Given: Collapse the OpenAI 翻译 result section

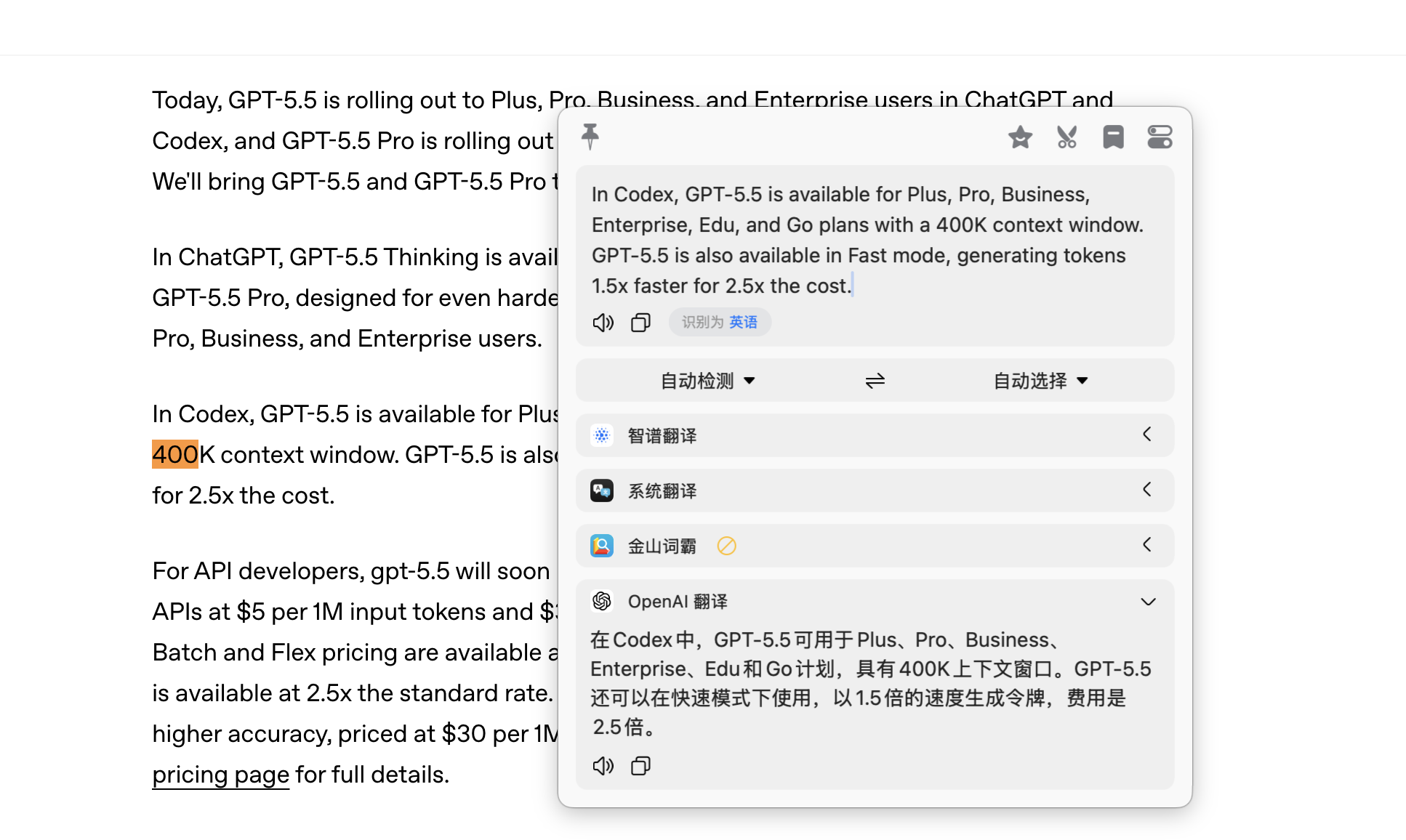Looking at the screenshot, I should pos(1148,602).
